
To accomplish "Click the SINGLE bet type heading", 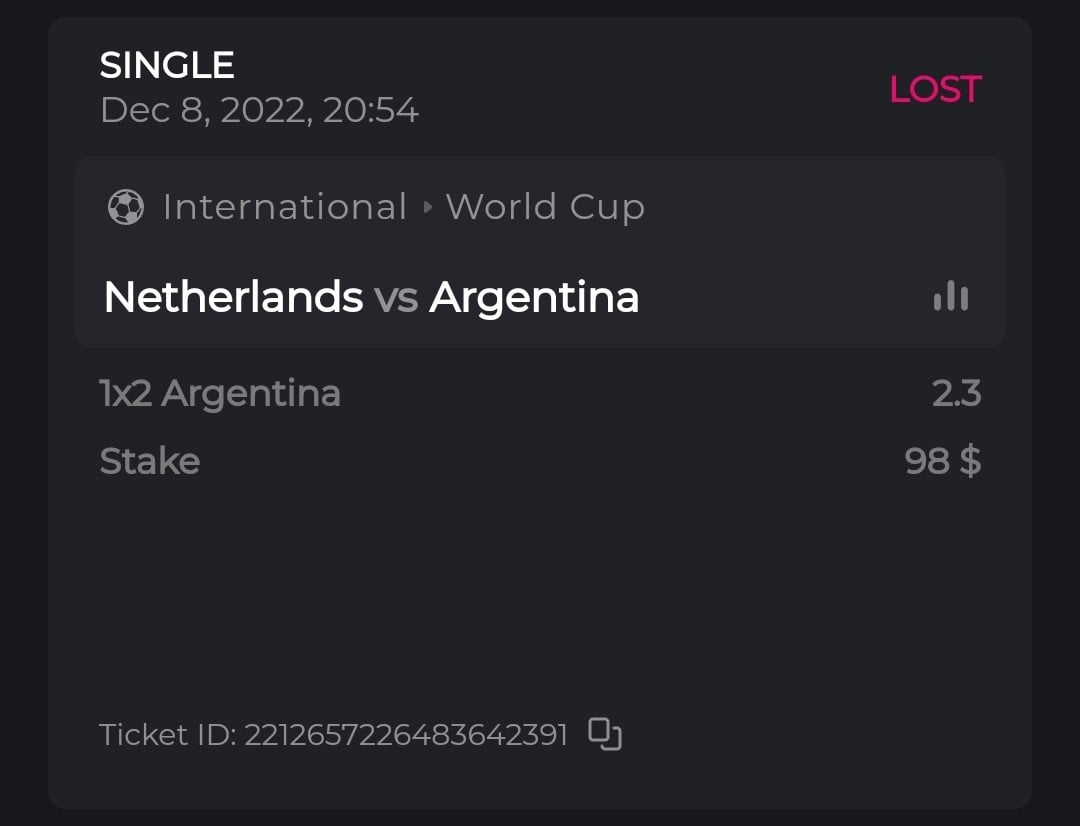I will (x=167, y=66).
